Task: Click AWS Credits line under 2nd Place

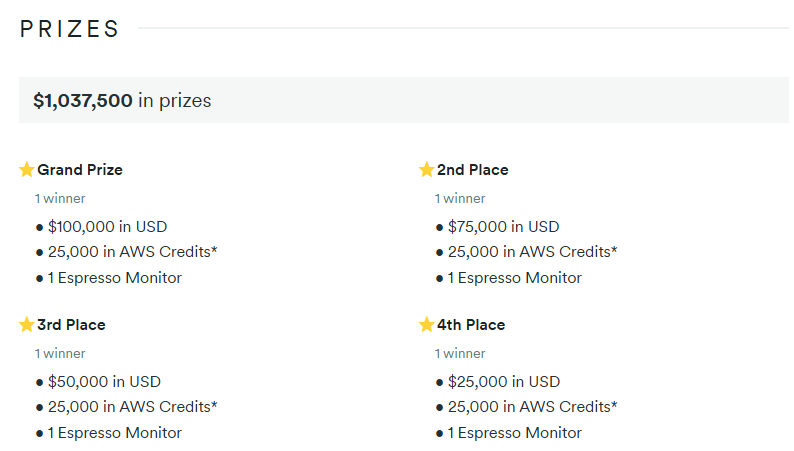Action: [532, 252]
